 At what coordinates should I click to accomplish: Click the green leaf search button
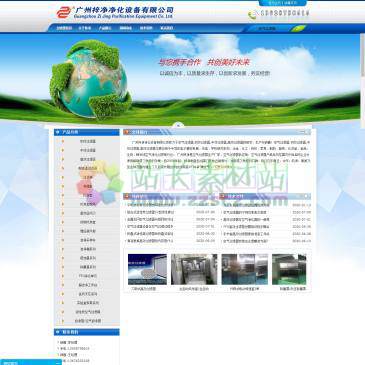coord(298,29)
